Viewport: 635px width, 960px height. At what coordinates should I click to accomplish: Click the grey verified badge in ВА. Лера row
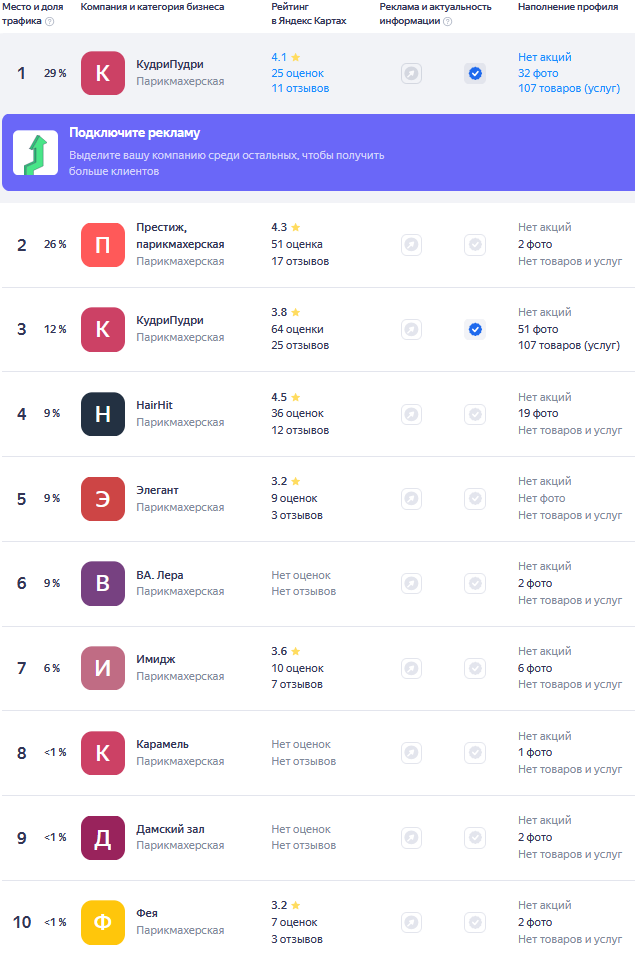click(x=475, y=583)
